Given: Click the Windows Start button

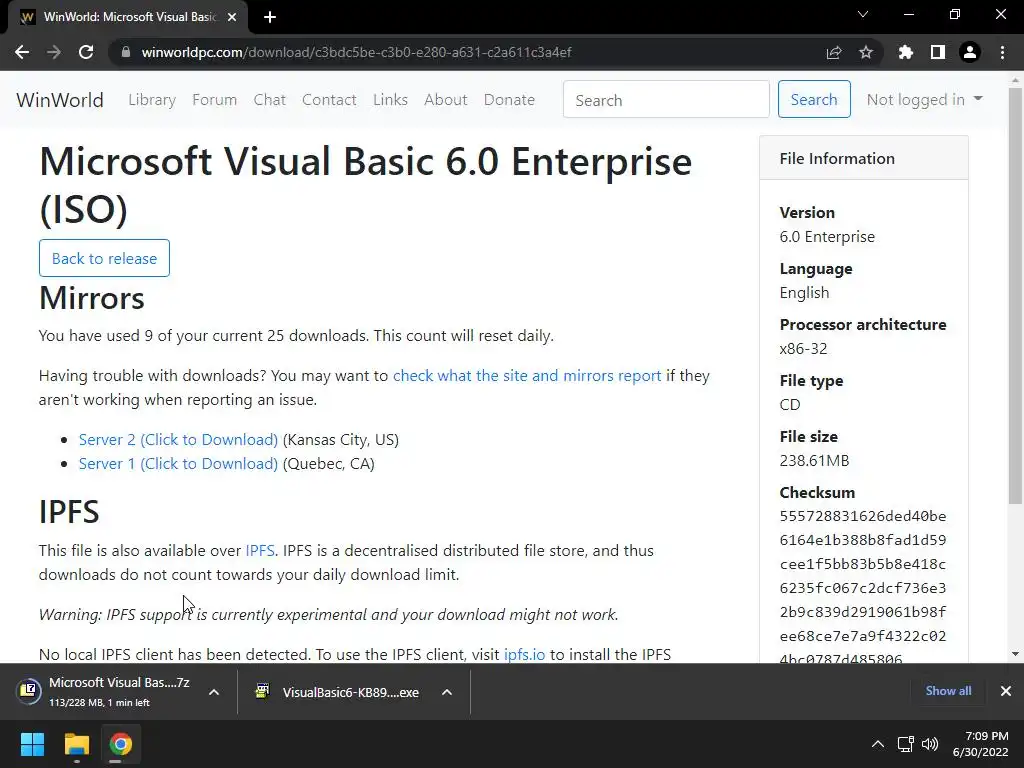Looking at the screenshot, I should click(33, 744).
